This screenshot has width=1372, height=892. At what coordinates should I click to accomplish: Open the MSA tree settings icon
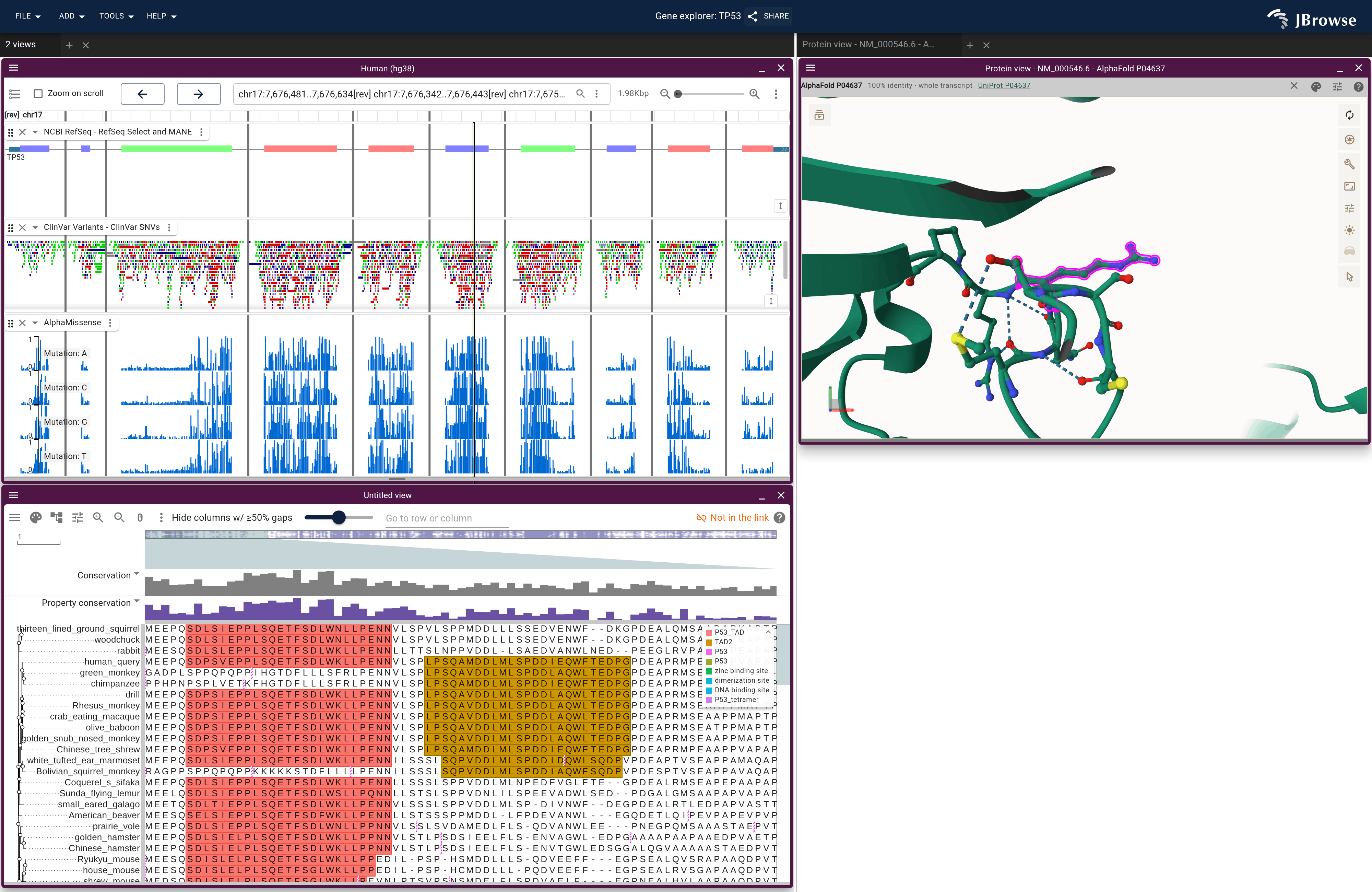pos(57,517)
